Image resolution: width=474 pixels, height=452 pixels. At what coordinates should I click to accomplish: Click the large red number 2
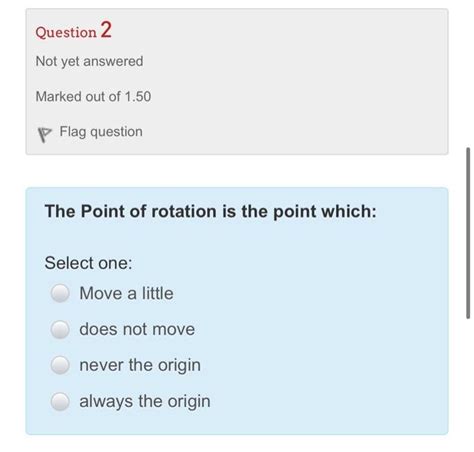click(x=106, y=30)
